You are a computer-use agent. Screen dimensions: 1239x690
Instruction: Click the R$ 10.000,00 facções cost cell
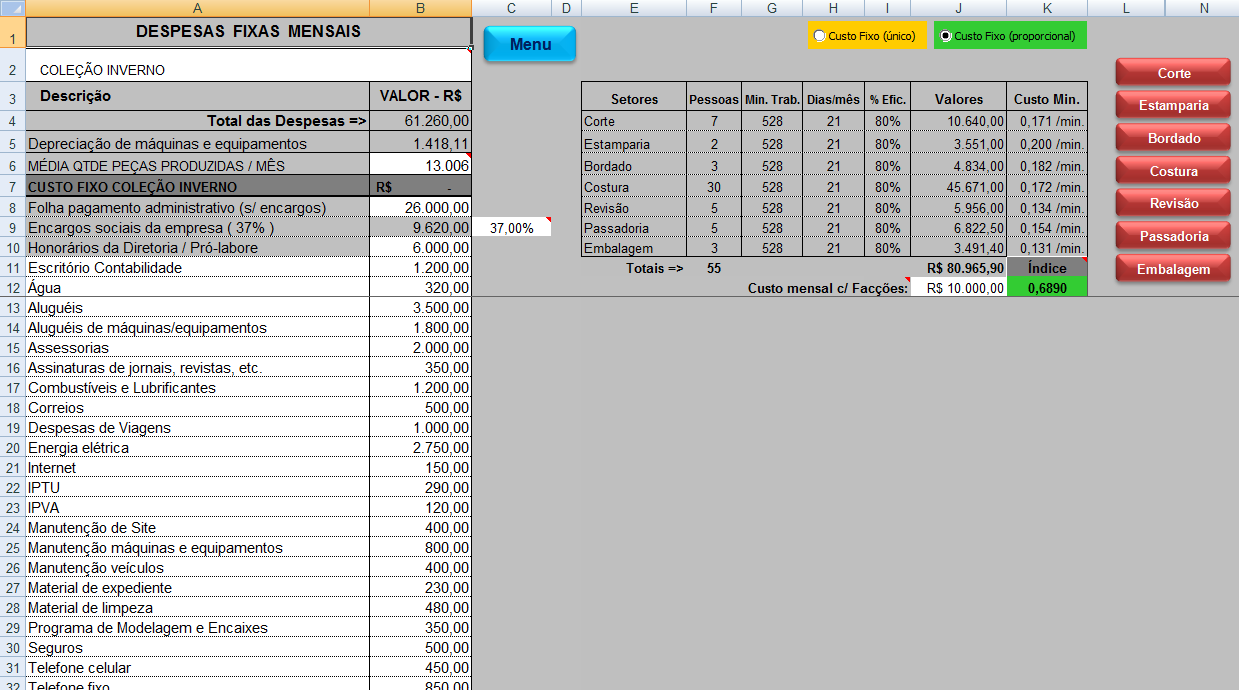click(x=958, y=288)
